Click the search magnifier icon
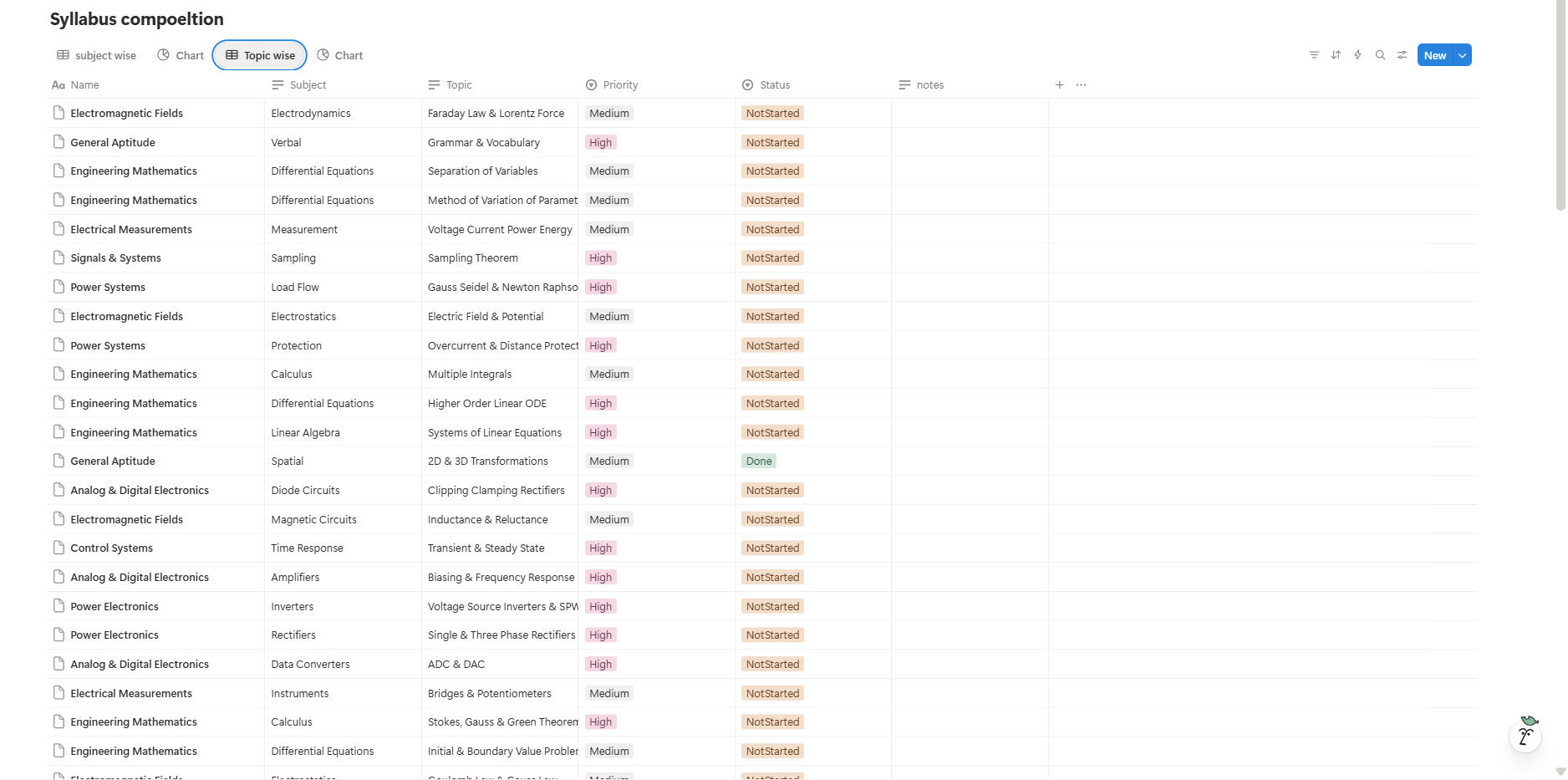The height and width of the screenshot is (780, 1568). [1380, 55]
